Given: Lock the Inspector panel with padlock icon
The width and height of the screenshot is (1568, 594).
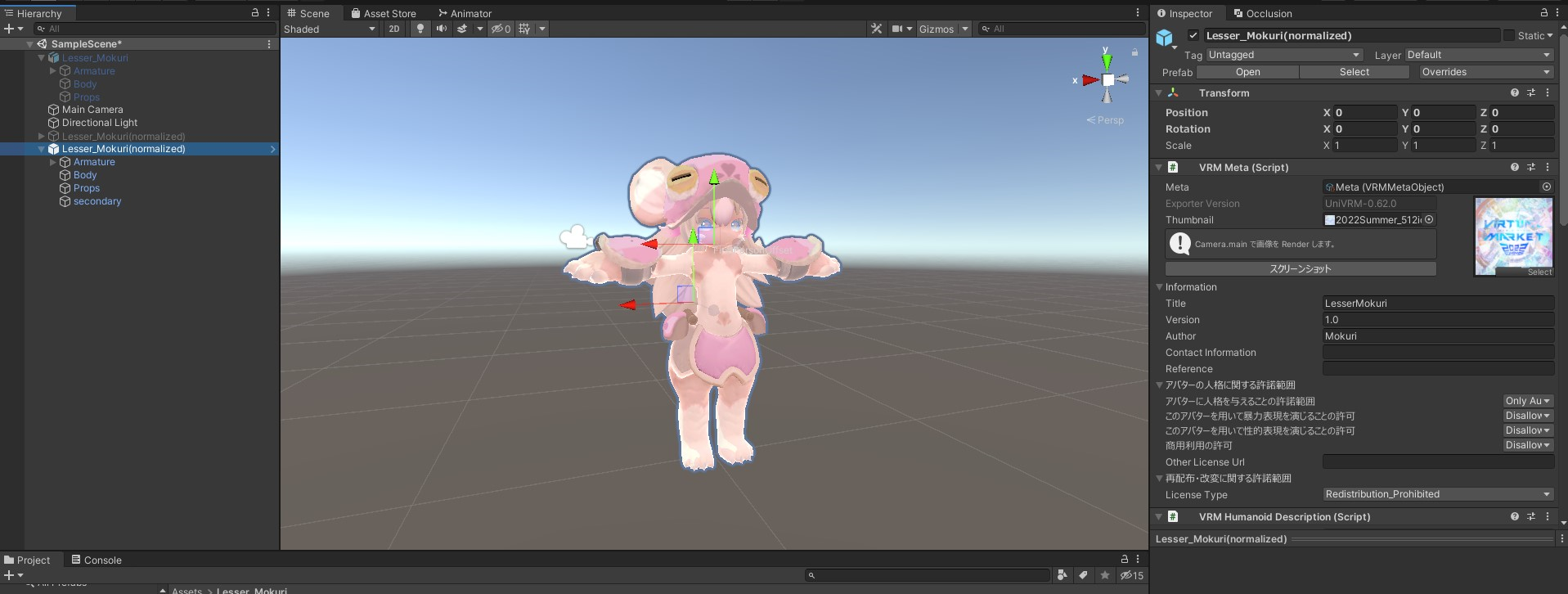Looking at the screenshot, I should (x=1543, y=13).
